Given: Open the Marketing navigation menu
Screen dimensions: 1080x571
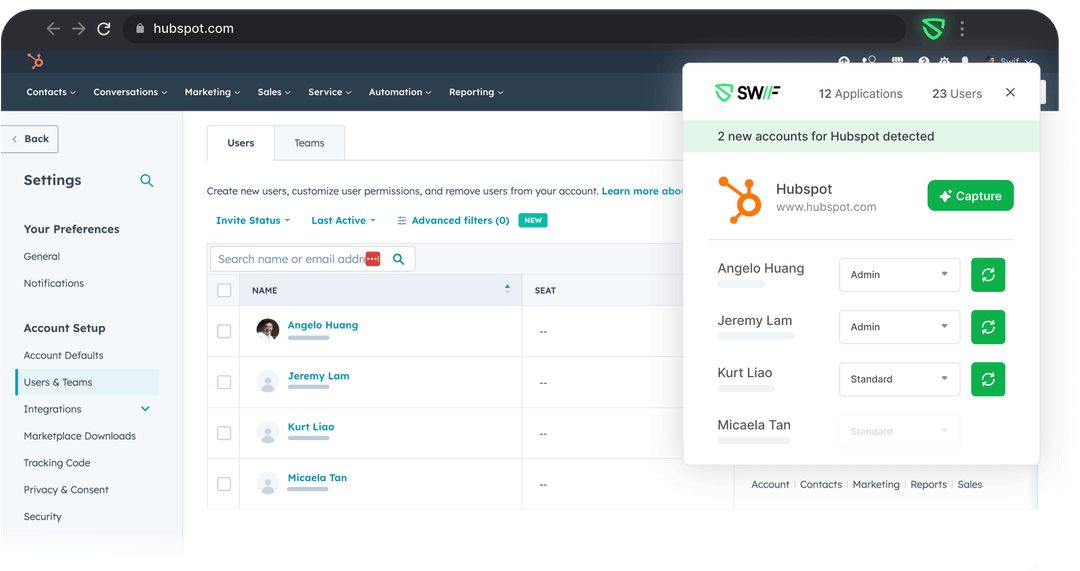Looking at the screenshot, I should (212, 92).
